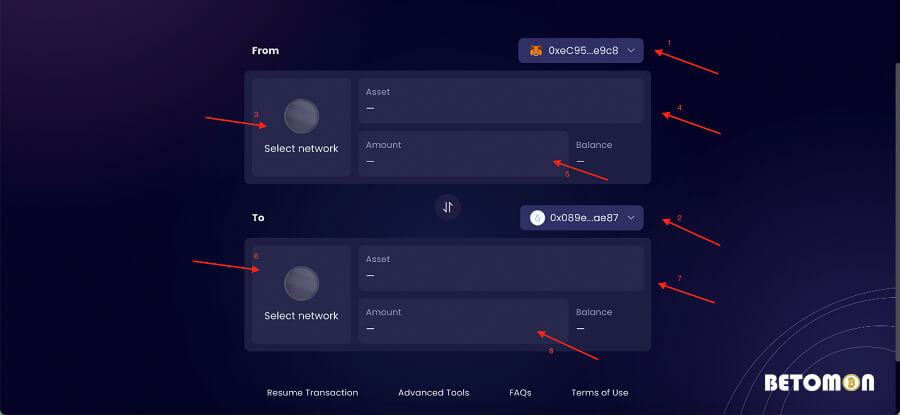Open Advanced Tools link

(x=434, y=393)
